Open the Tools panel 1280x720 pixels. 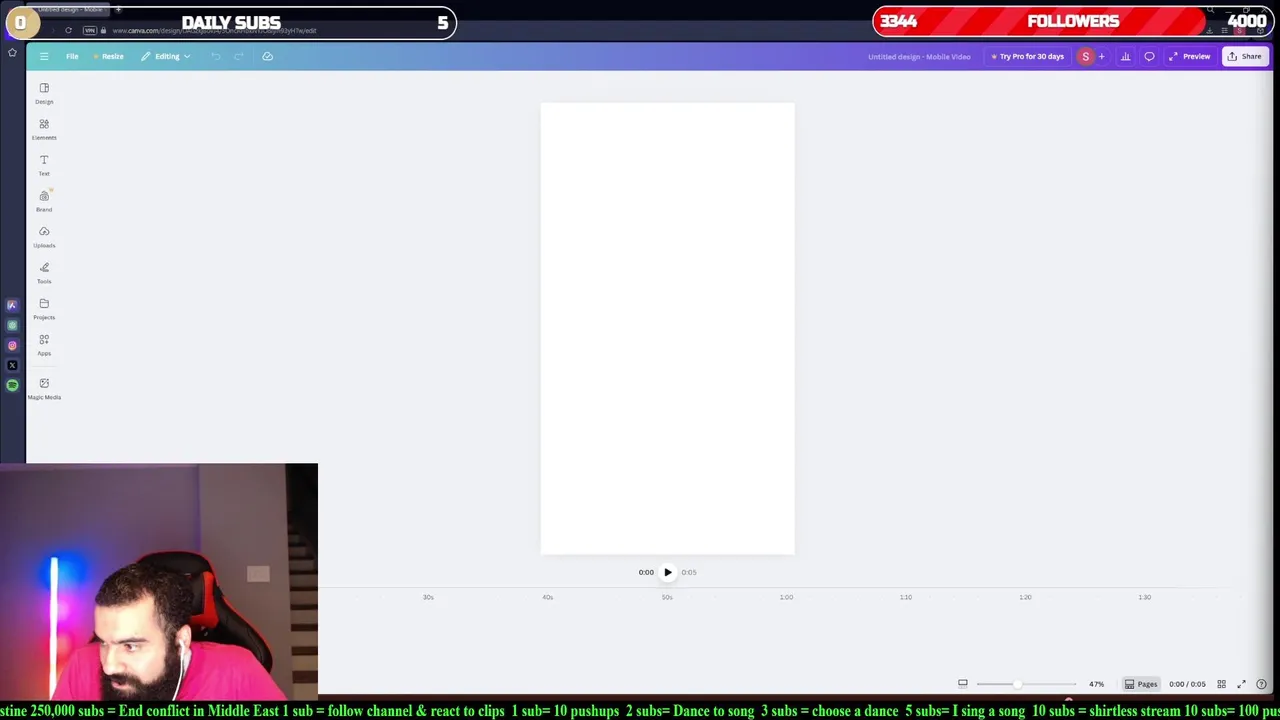(44, 273)
